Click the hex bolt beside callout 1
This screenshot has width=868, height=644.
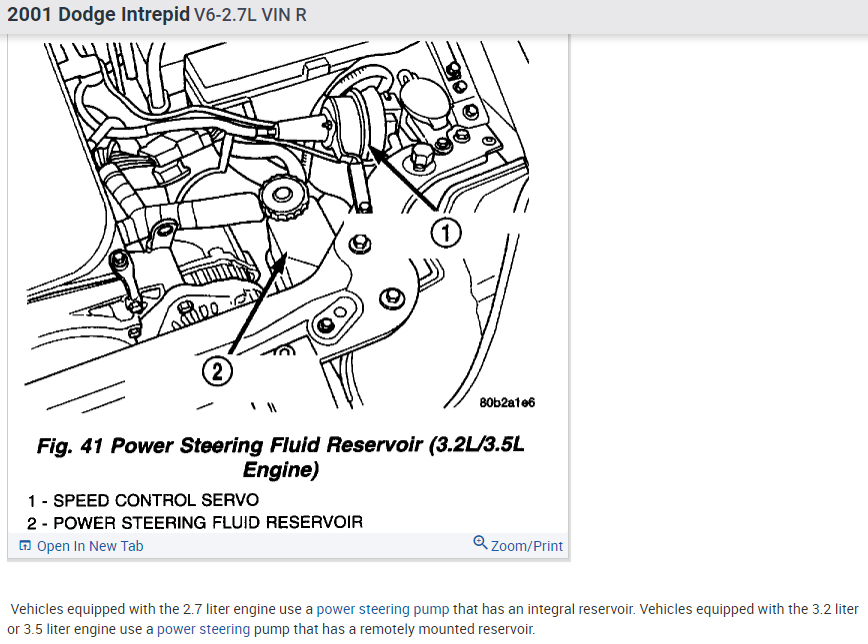(x=360, y=243)
